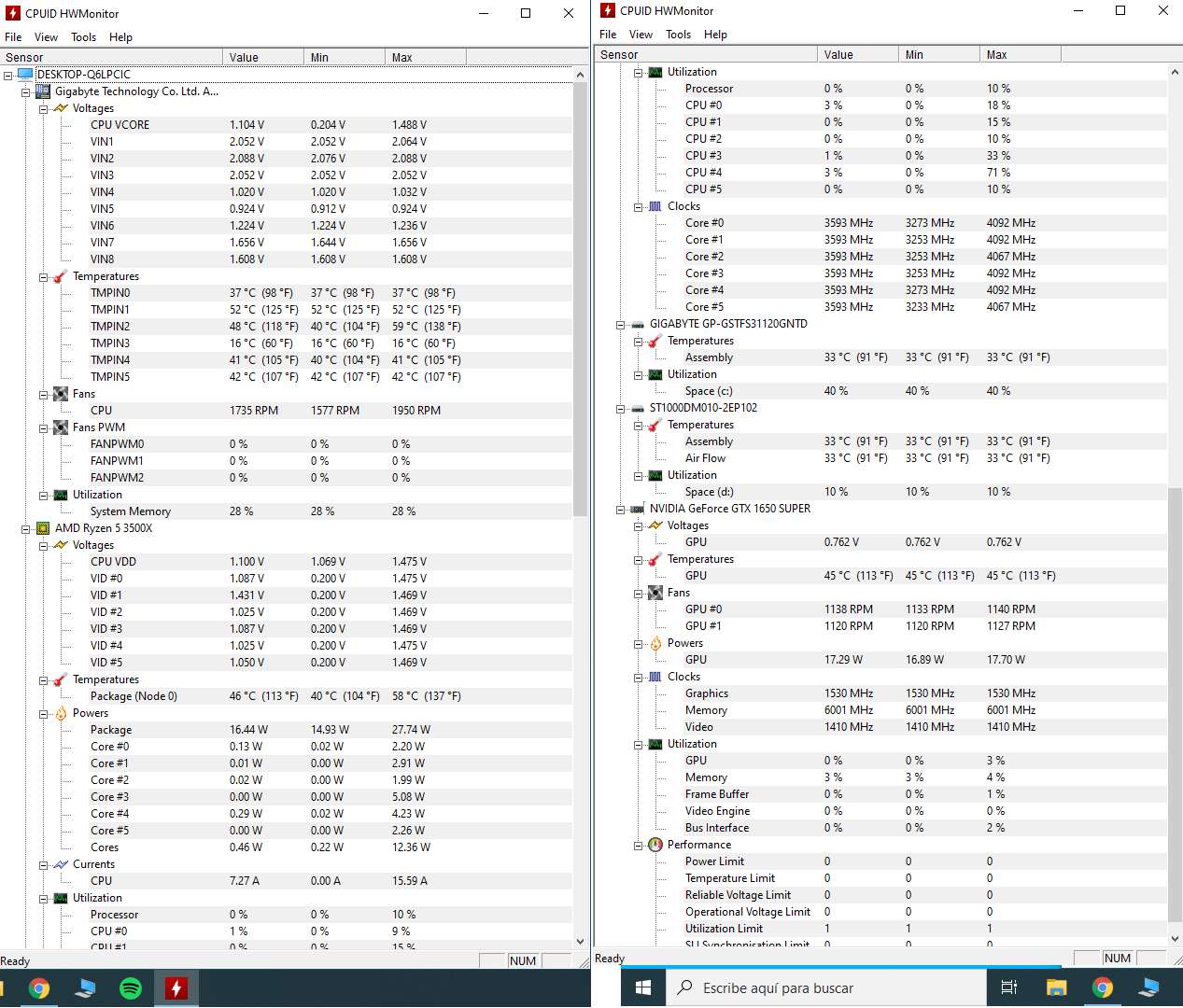Open the Tools menu in left window

pos(83,37)
